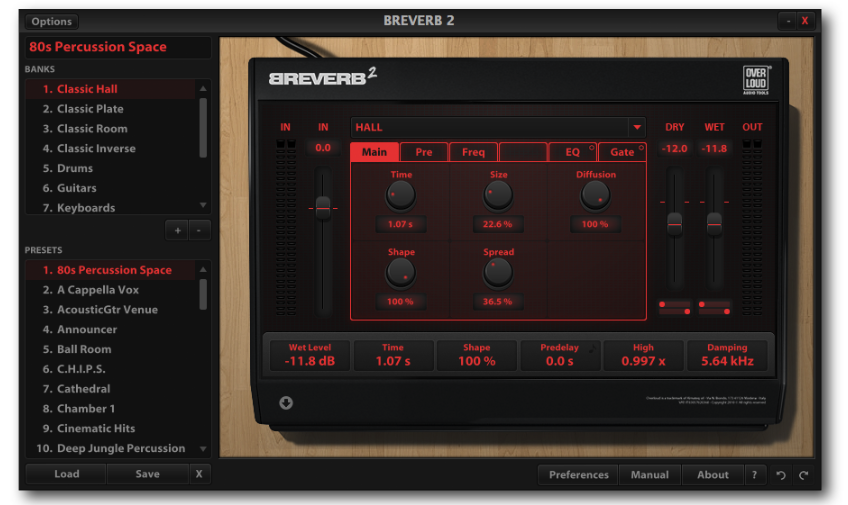Viewport: 848px width, 505px height.
Task: Click the Load button
Action: pos(67,474)
